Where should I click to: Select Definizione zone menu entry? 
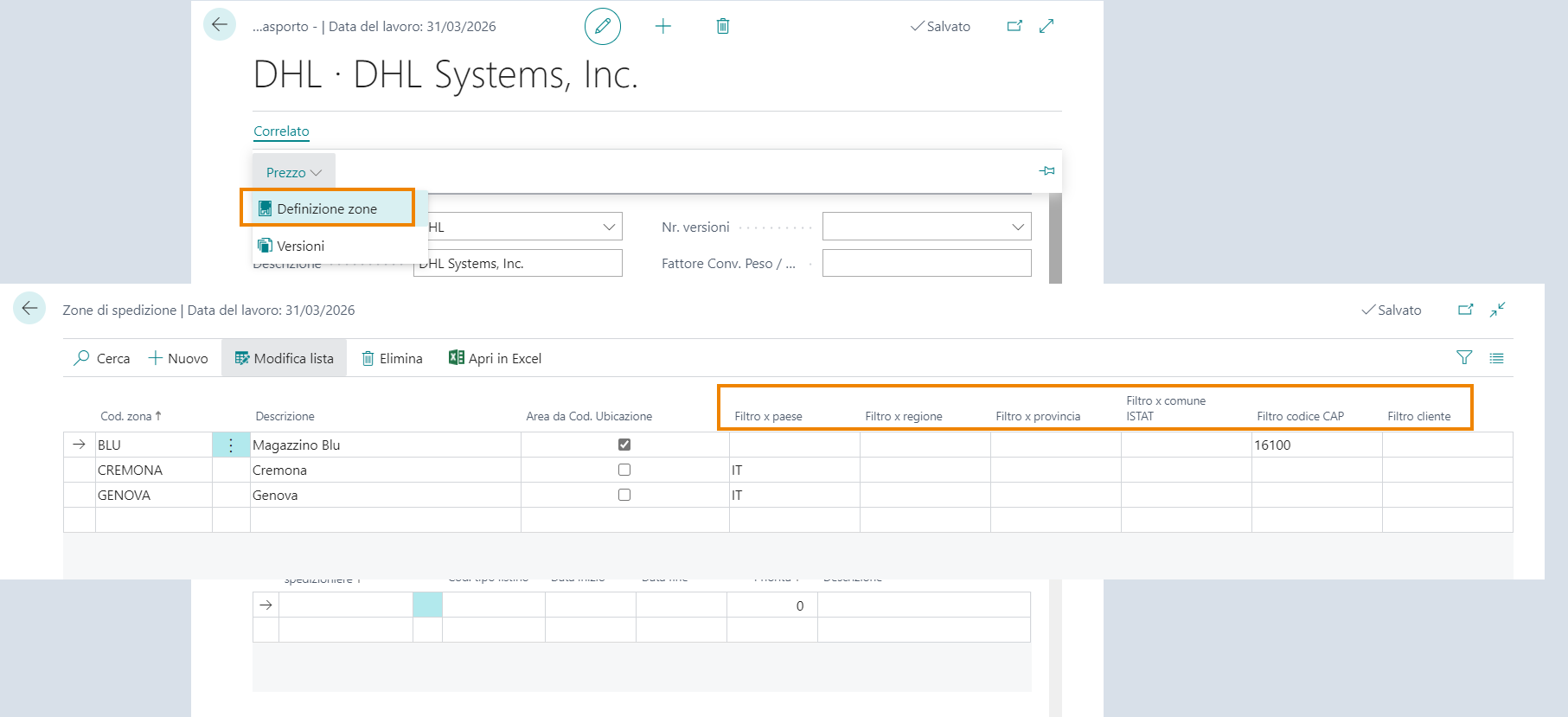click(326, 208)
